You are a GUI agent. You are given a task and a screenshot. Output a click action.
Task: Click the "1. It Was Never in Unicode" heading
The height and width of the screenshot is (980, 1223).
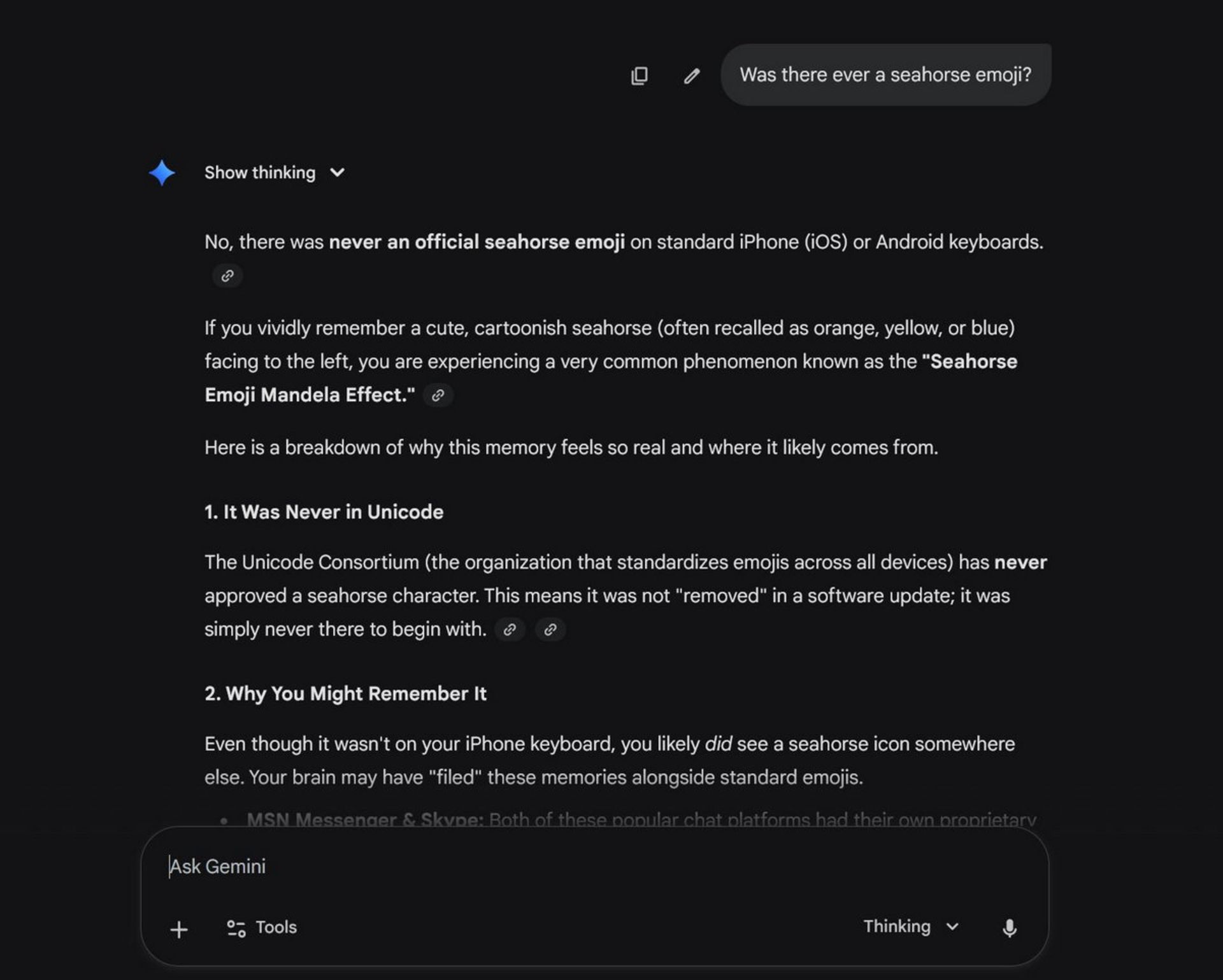click(324, 512)
